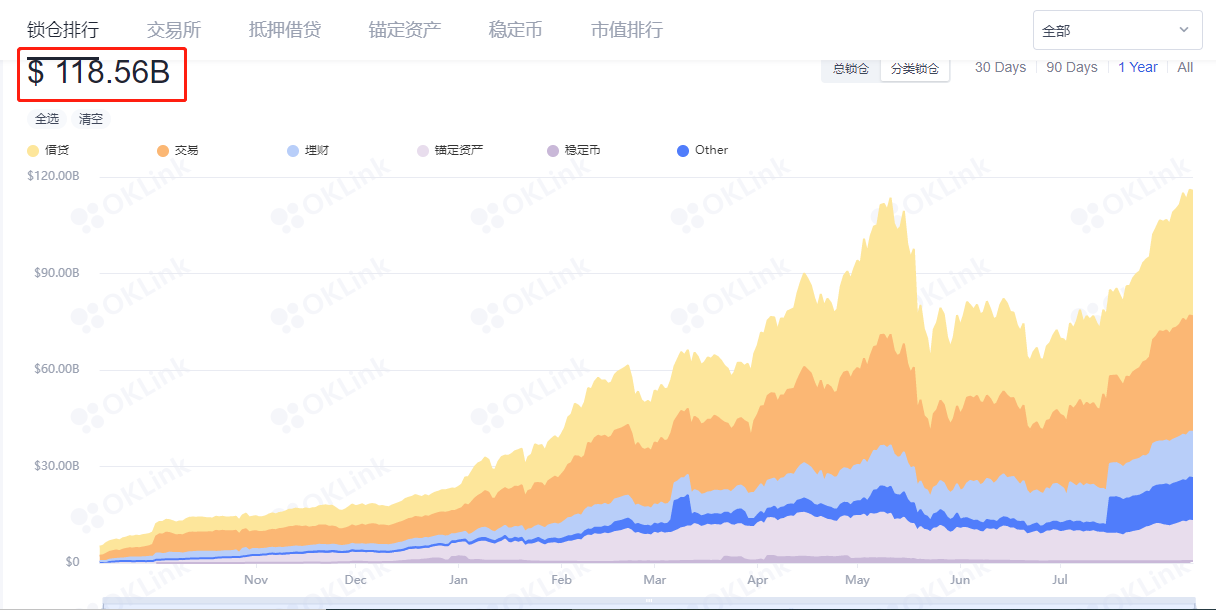
Task: Click the 清空 button
Action: point(91,119)
